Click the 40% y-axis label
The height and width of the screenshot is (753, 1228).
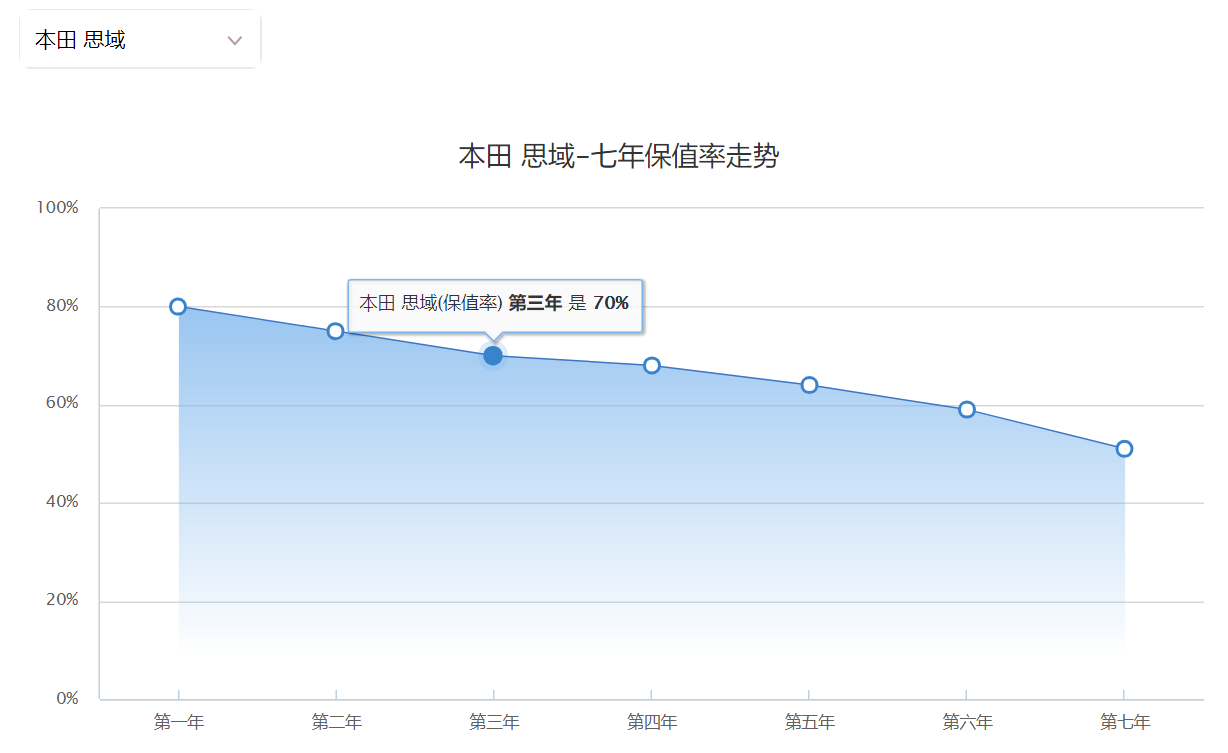click(x=61, y=502)
